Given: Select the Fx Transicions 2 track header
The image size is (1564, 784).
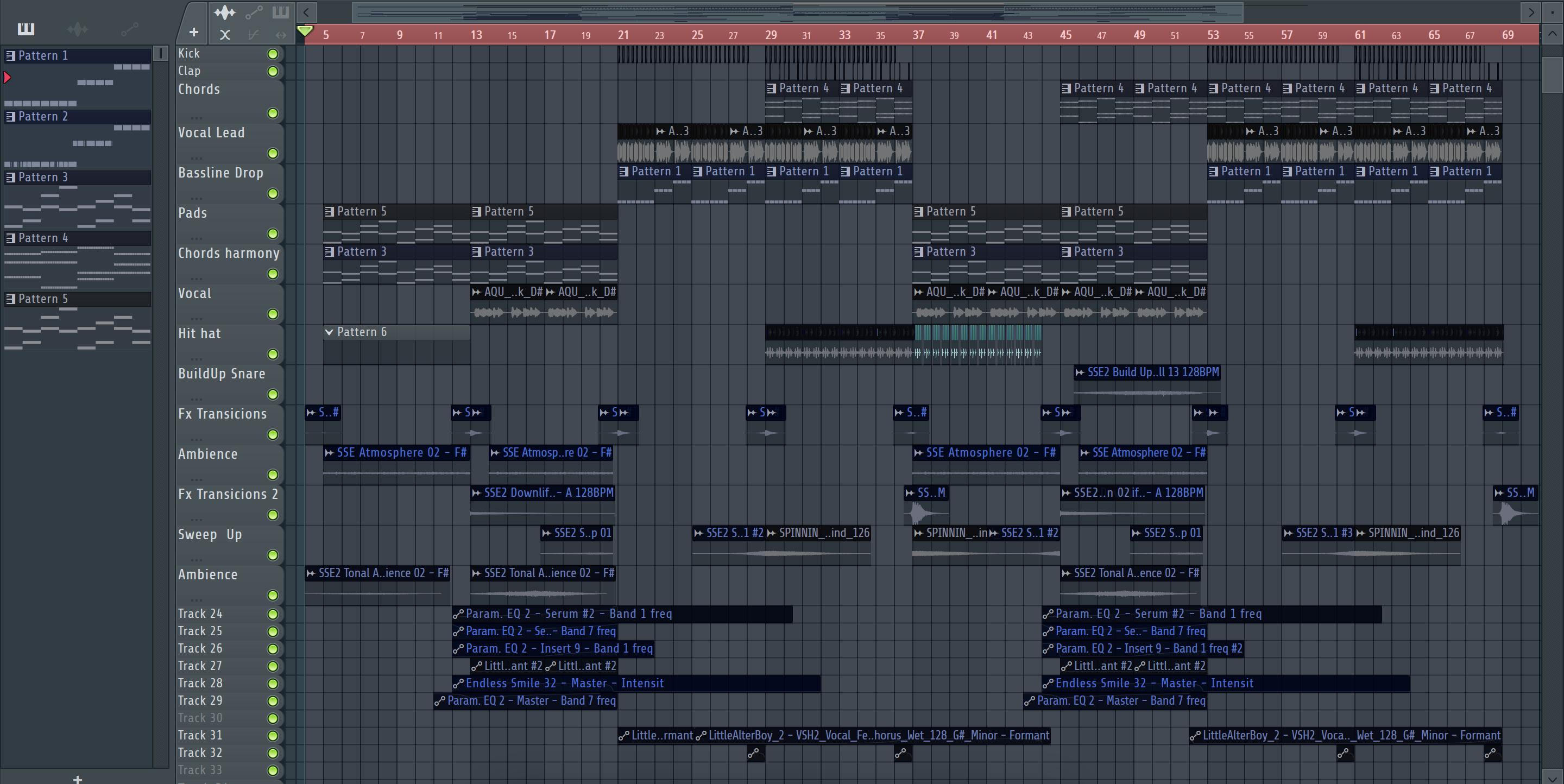Looking at the screenshot, I should 230,504.
